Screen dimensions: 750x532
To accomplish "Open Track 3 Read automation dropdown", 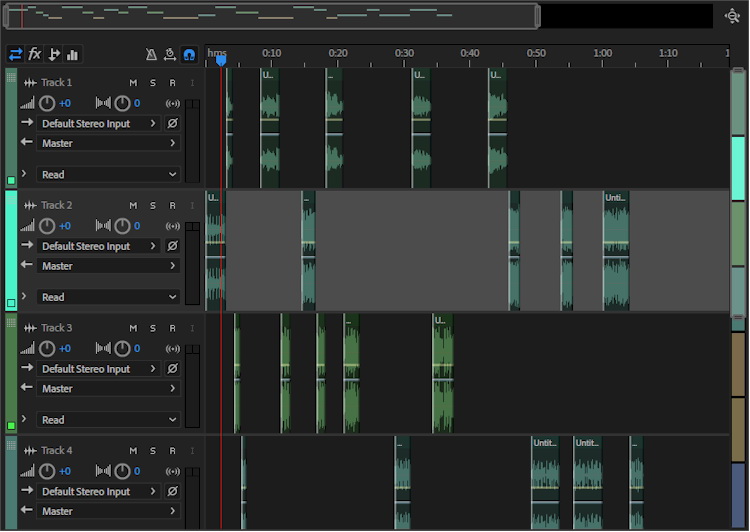I will pos(108,420).
